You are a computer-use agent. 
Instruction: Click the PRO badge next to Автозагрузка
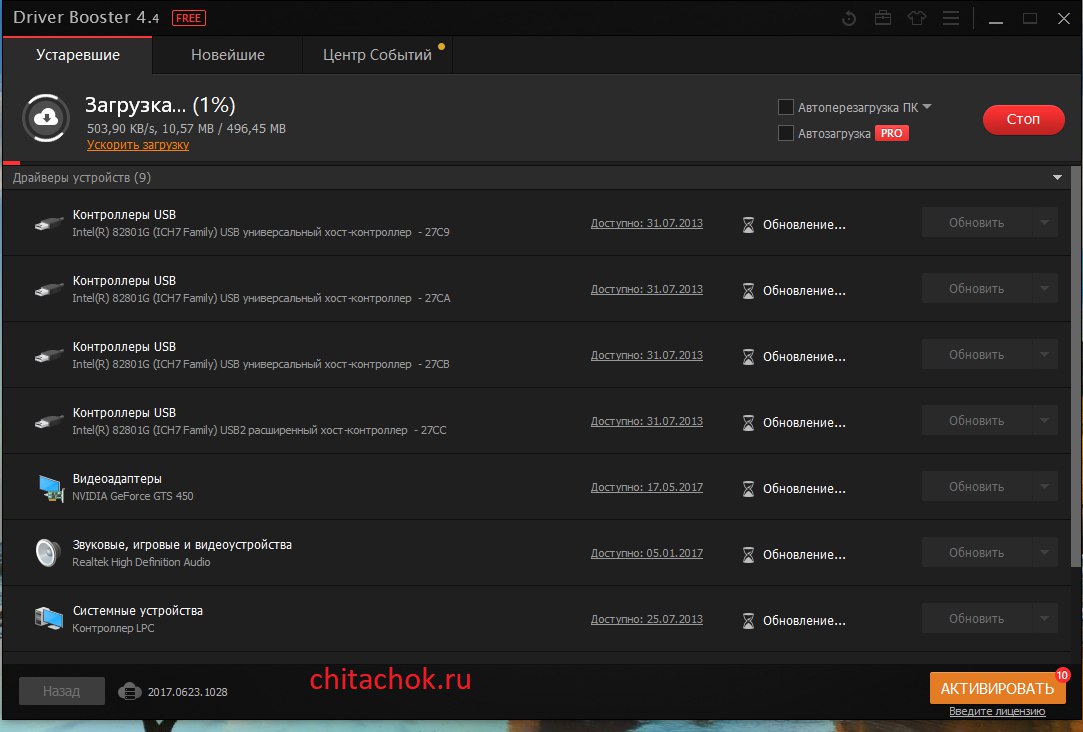click(x=892, y=133)
